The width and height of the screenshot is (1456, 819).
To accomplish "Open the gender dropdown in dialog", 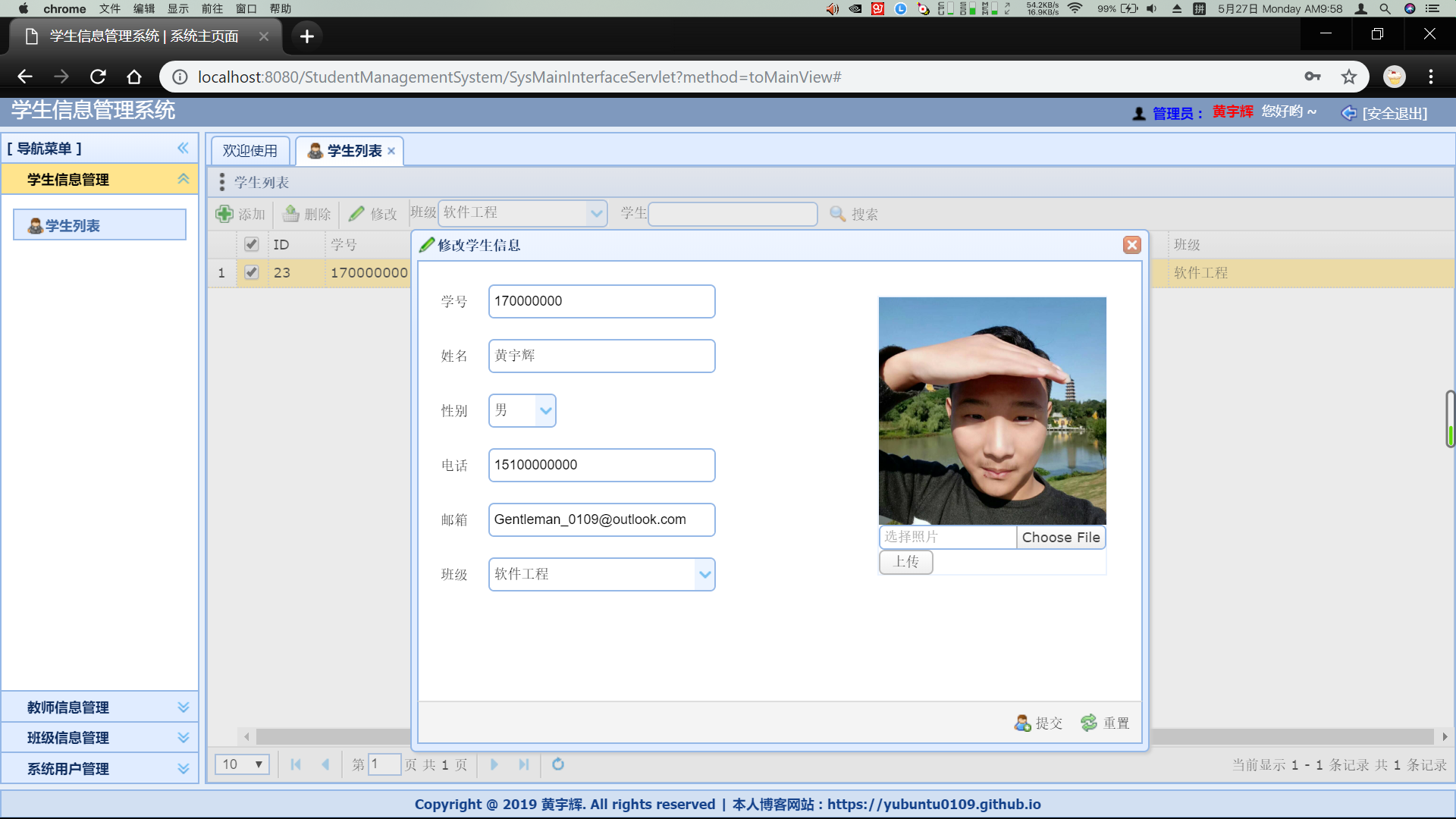I will [545, 410].
